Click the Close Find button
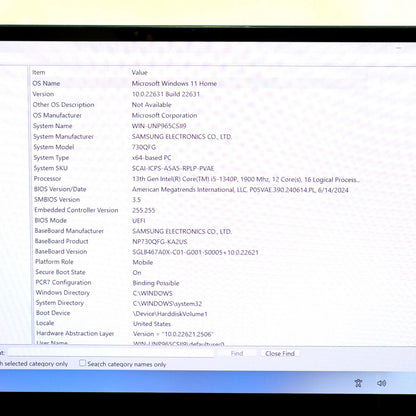Image resolution: width=416 pixels, height=416 pixels. 280,354
